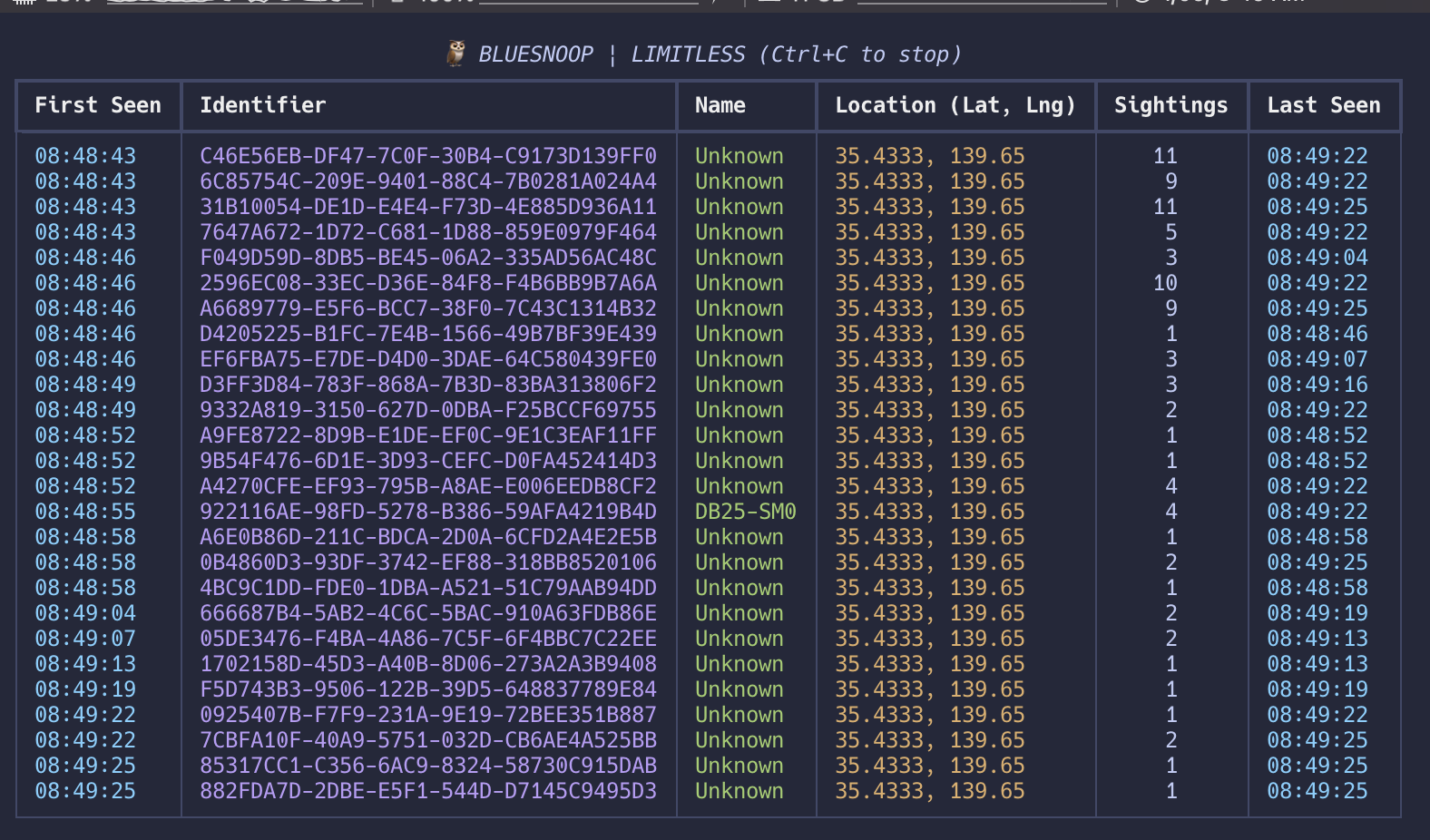This screenshot has height=840, width=1430.
Task: Click Last Seen 08:49:04 in the F049D59D row
Action: (1317, 258)
